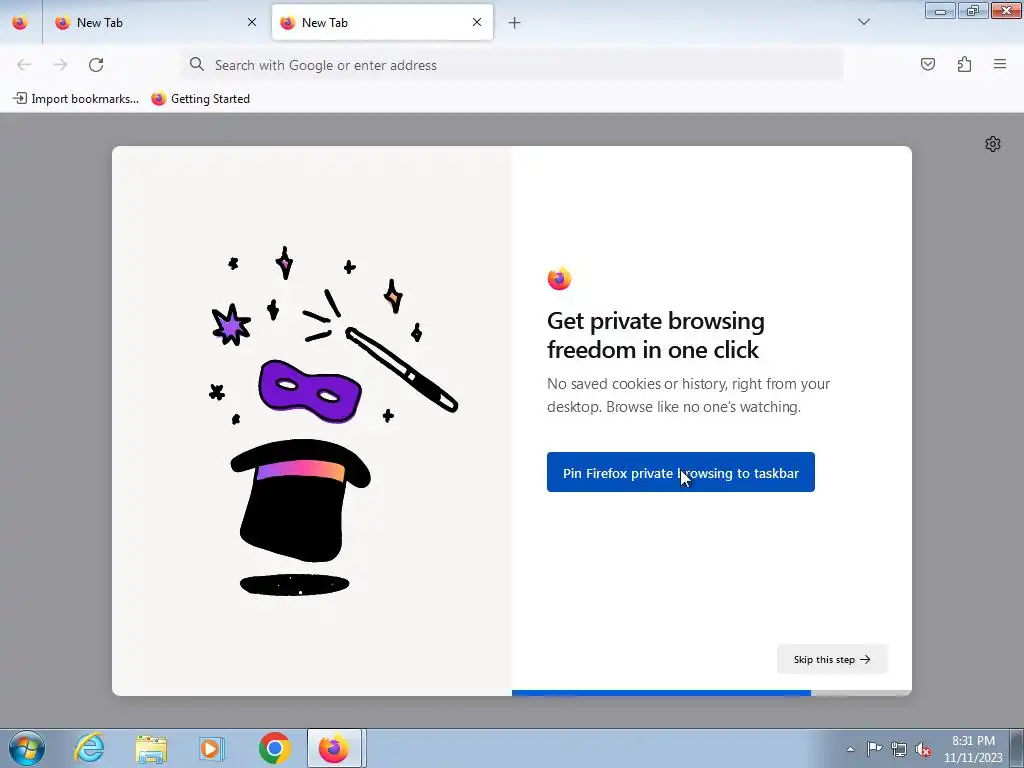Go forward one page
1024x768 pixels.
(x=60, y=65)
